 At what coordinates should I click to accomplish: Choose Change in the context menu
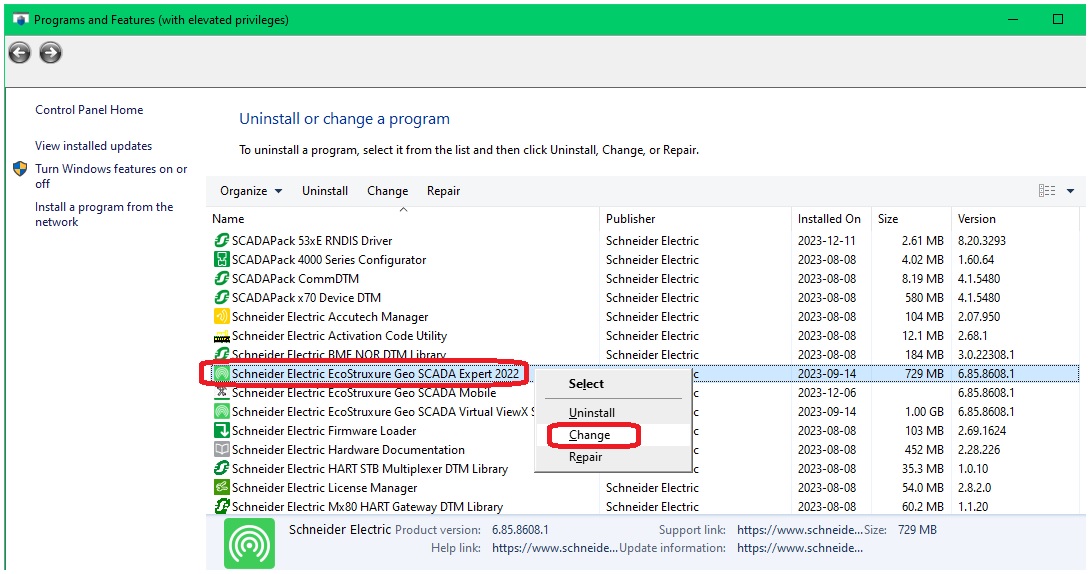pyautogui.click(x=589, y=435)
